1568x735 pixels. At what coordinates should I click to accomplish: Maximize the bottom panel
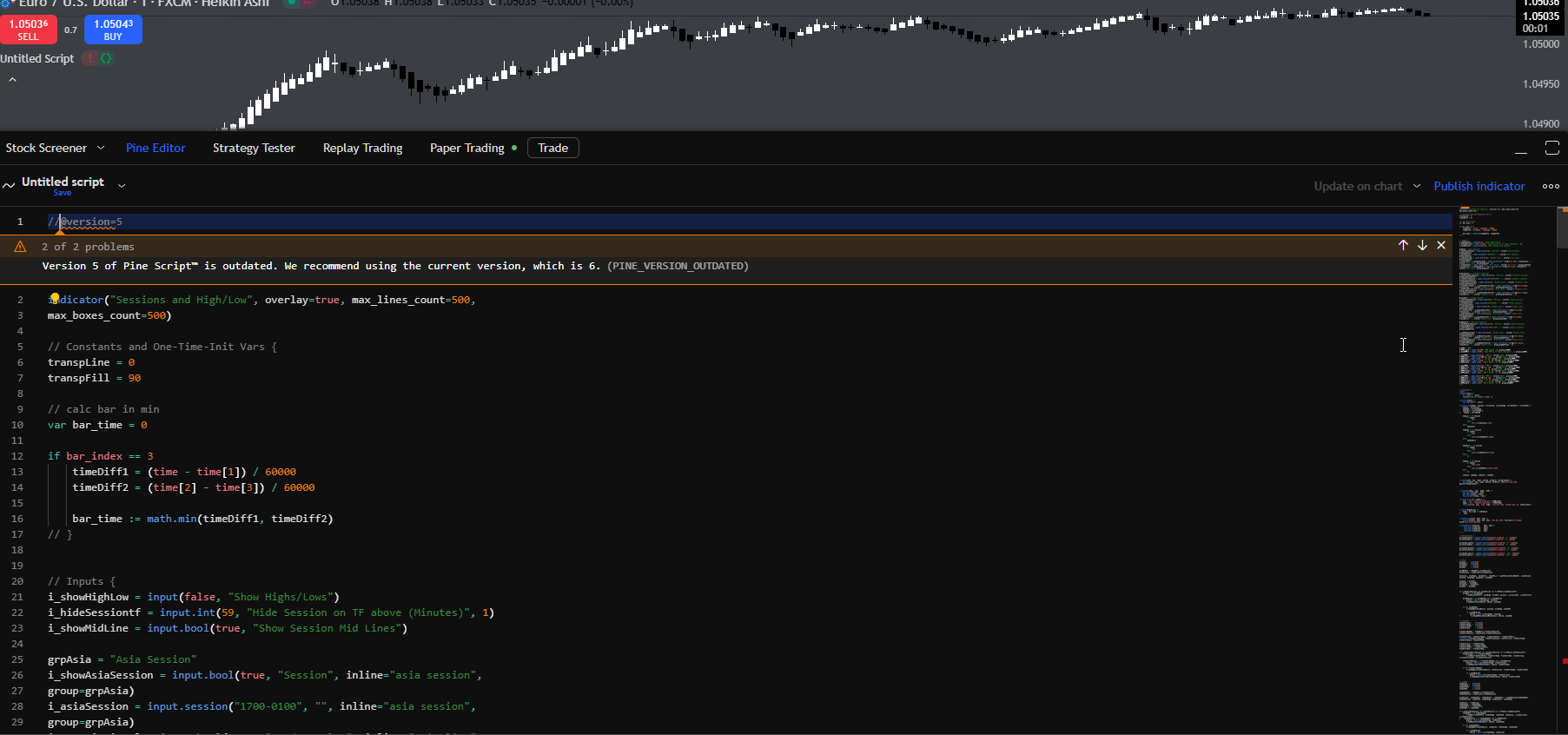(1552, 148)
